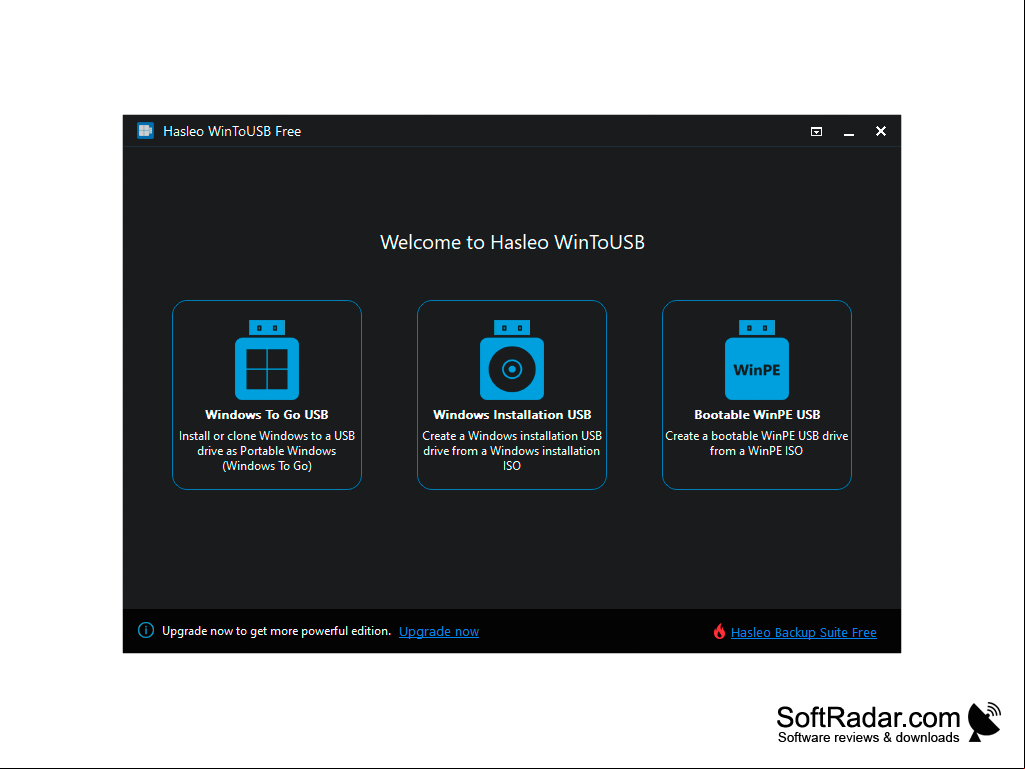Screen dimensions: 1025x769
Task: Click the 'Create a bootable WinPE USB drive' description
Action: tap(757, 443)
